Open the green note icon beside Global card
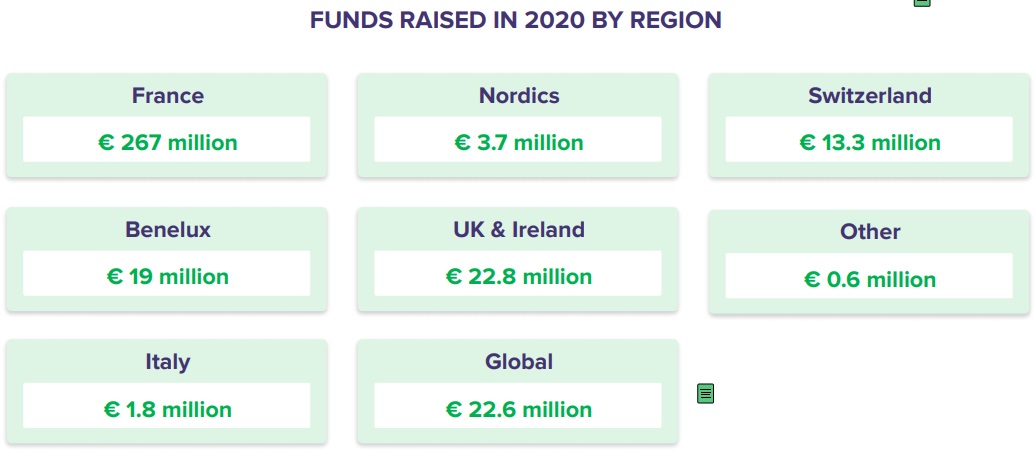This screenshot has height=469, width=1036. tap(706, 394)
